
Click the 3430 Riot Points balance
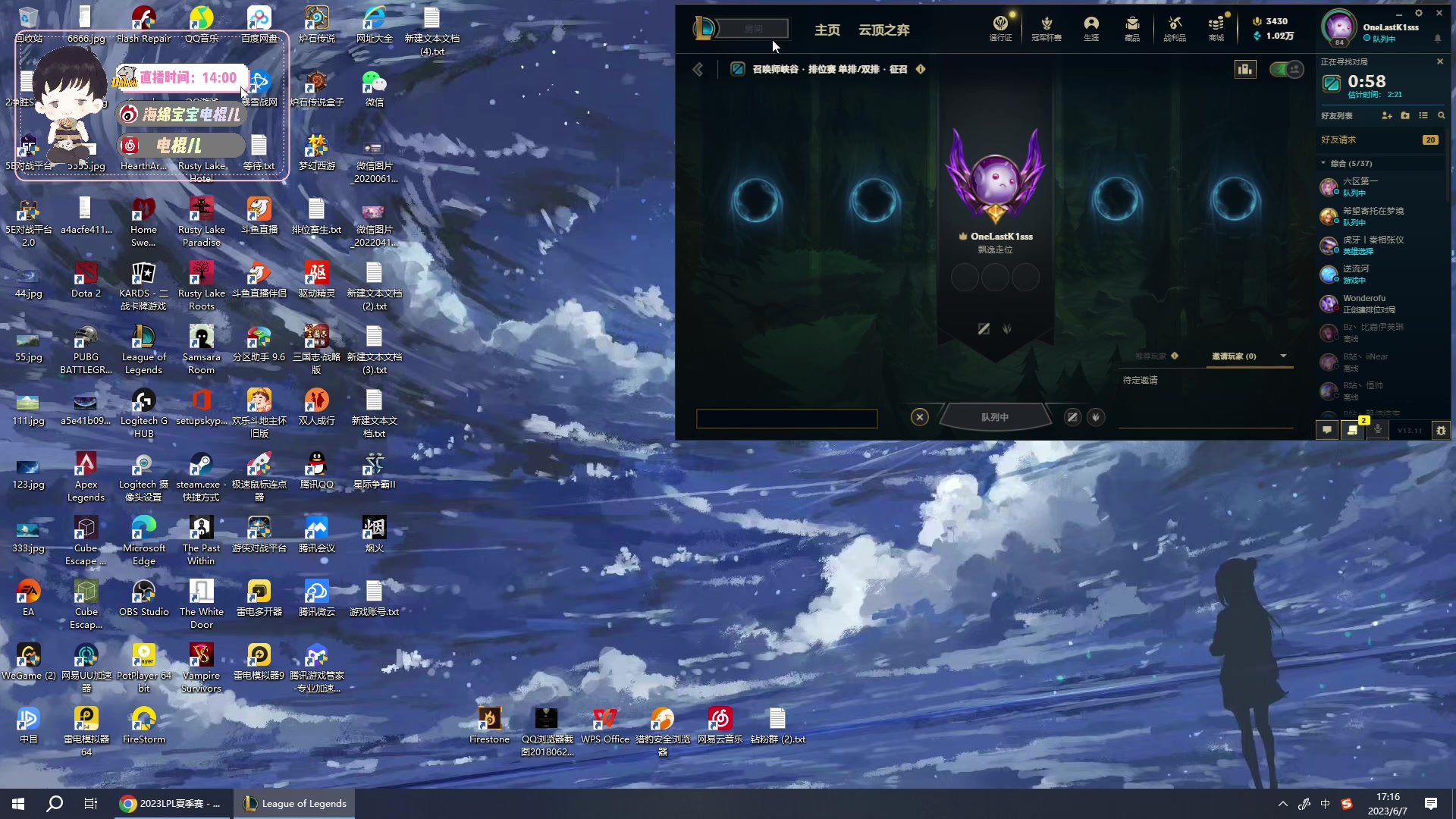coord(1270,21)
